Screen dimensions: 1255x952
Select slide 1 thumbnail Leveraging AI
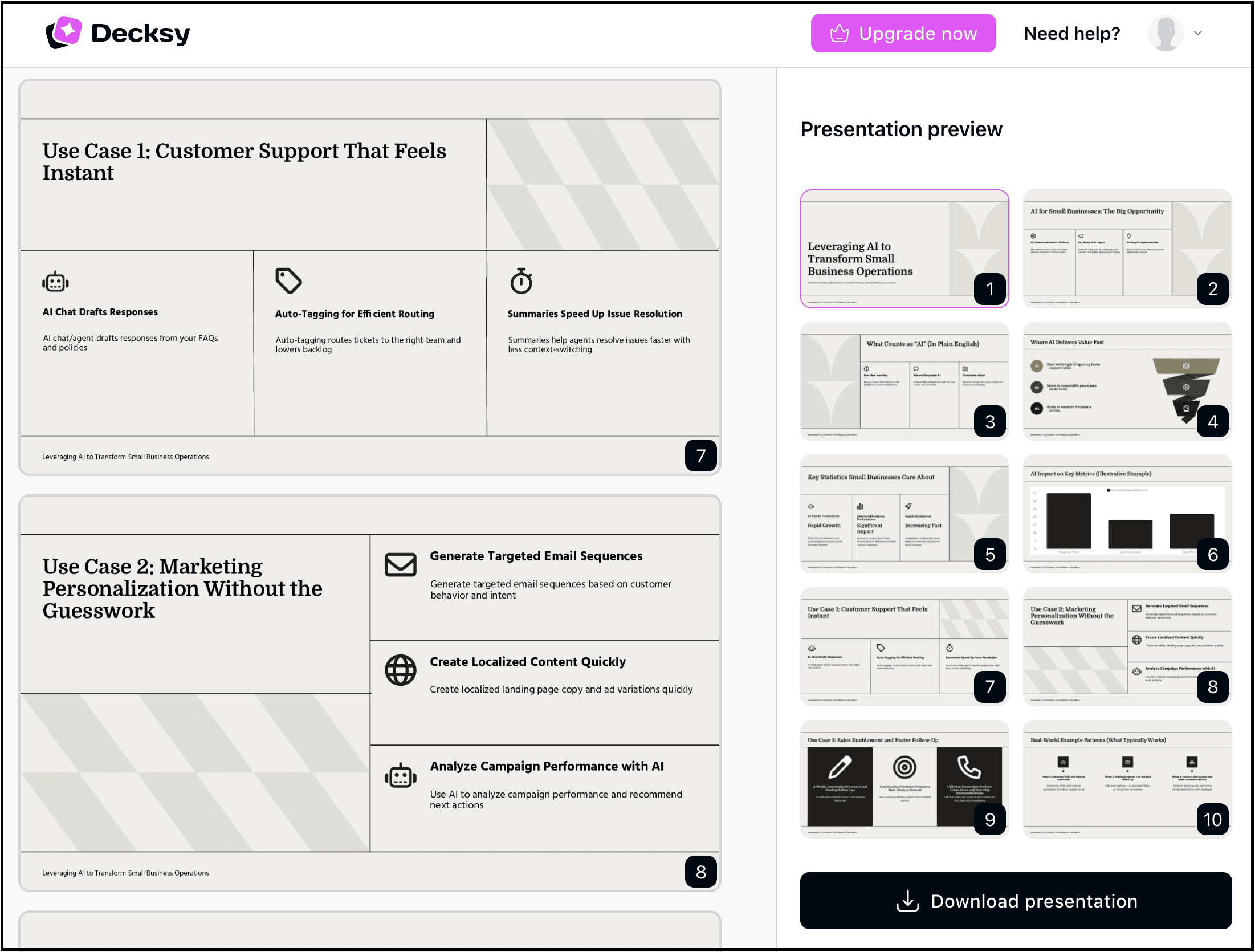click(904, 249)
